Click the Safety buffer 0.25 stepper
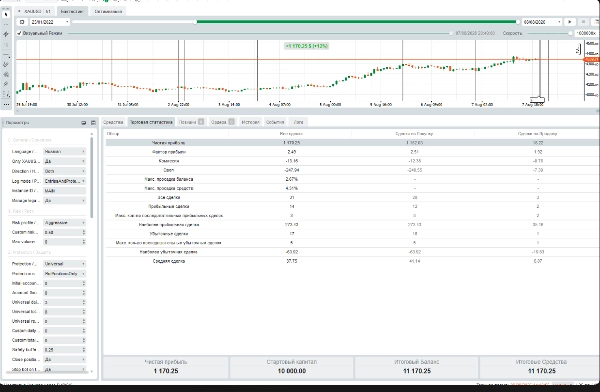The image size is (600, 392). tap(83, 350)
